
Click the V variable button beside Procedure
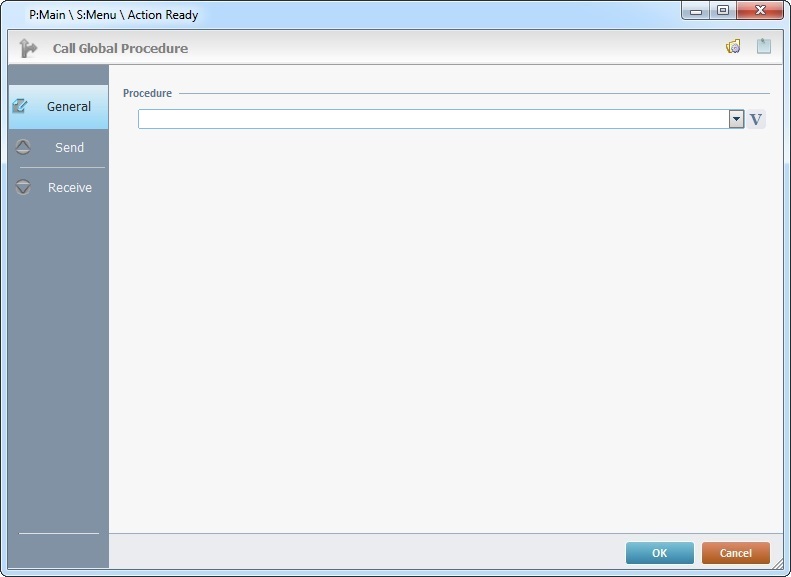756,120
